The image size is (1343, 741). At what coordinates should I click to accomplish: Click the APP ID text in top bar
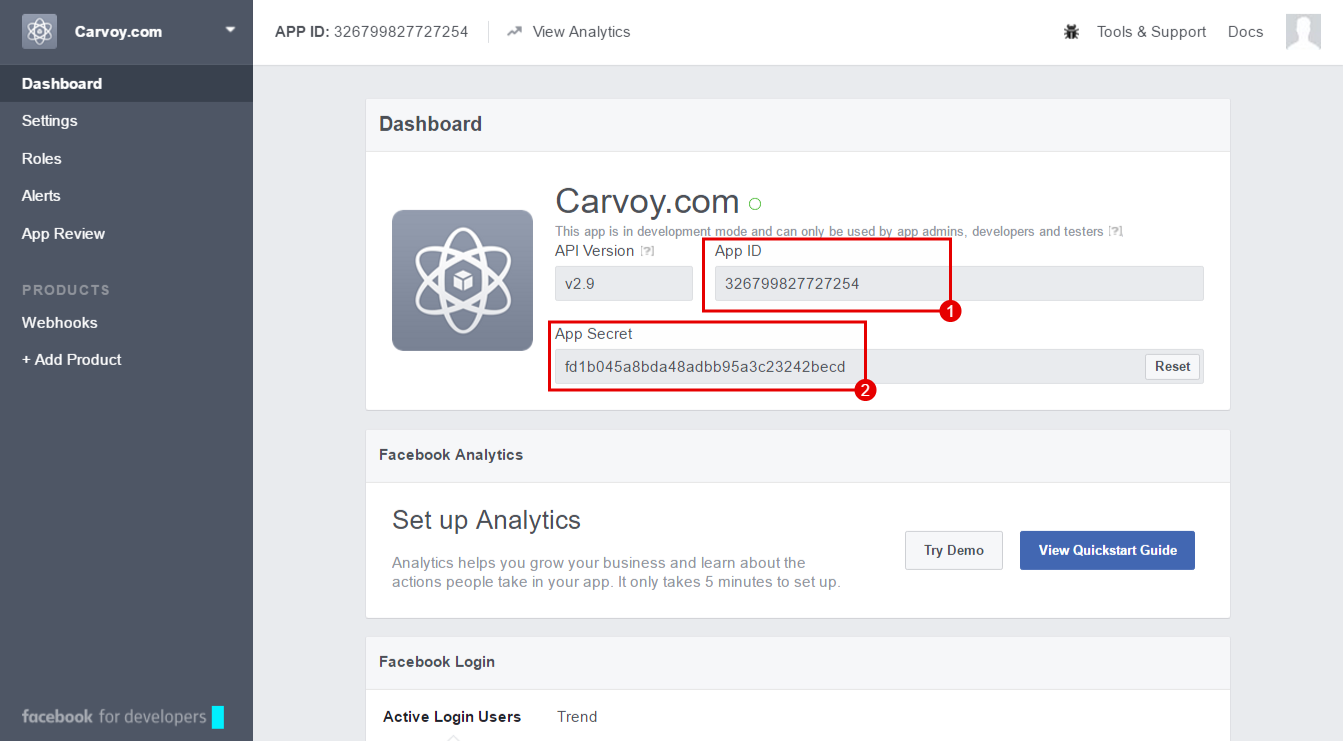click(x=372, y=32)
